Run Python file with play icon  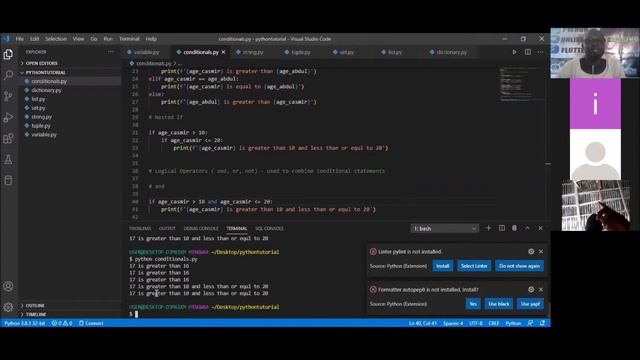514,52
